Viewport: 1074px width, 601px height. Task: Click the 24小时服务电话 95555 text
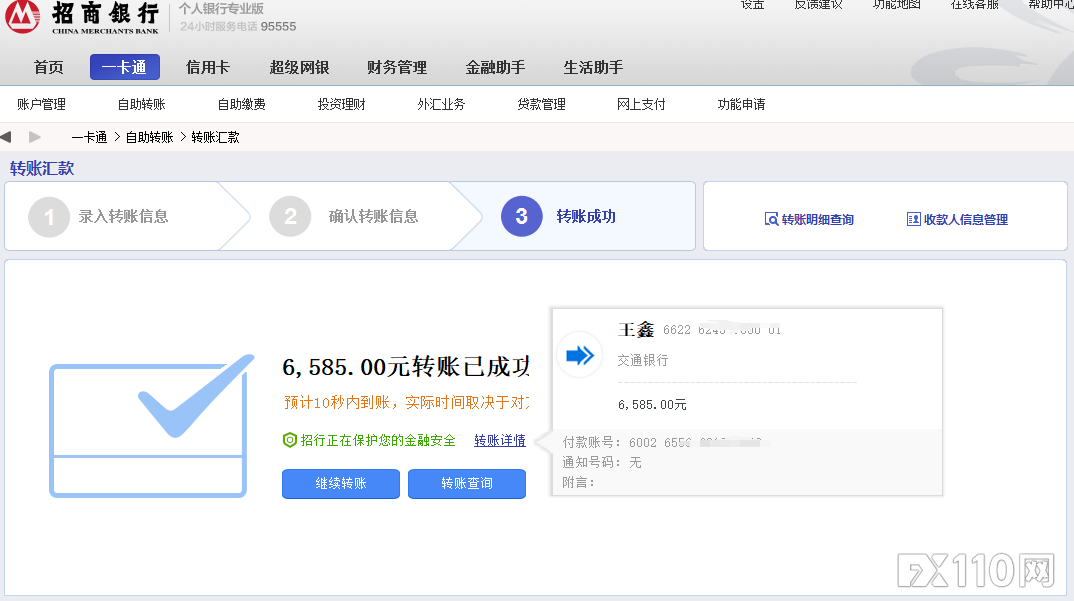238,26
